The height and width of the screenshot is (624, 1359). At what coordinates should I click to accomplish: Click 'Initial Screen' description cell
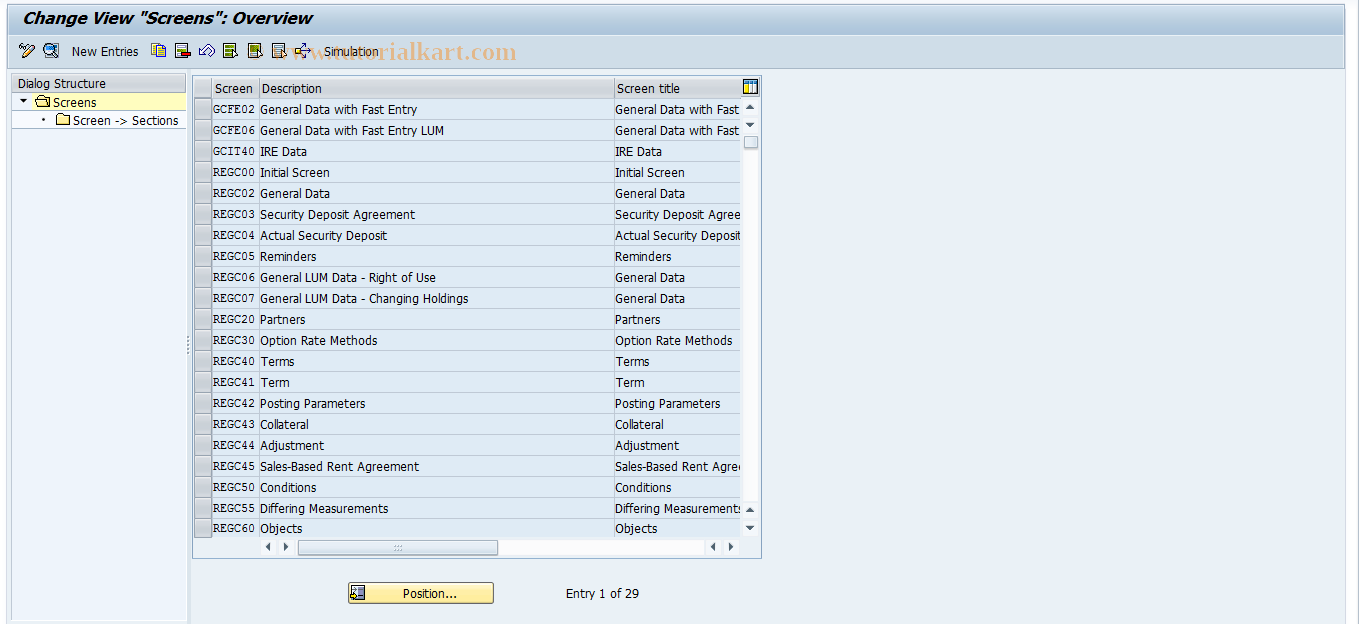pyautogui.click(x=437, y=173)
